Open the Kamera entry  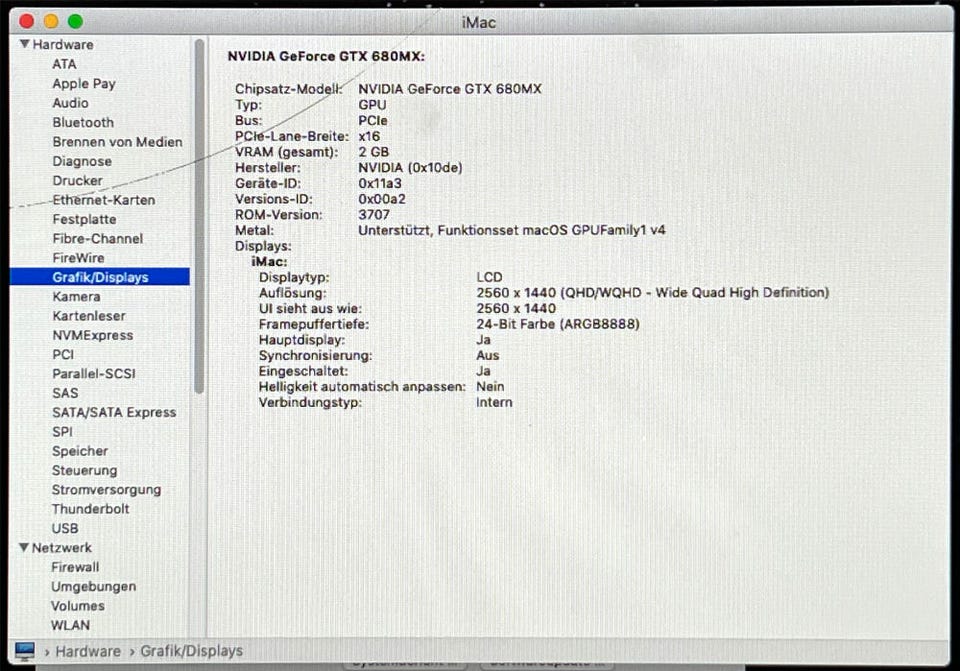click(77, 296)
